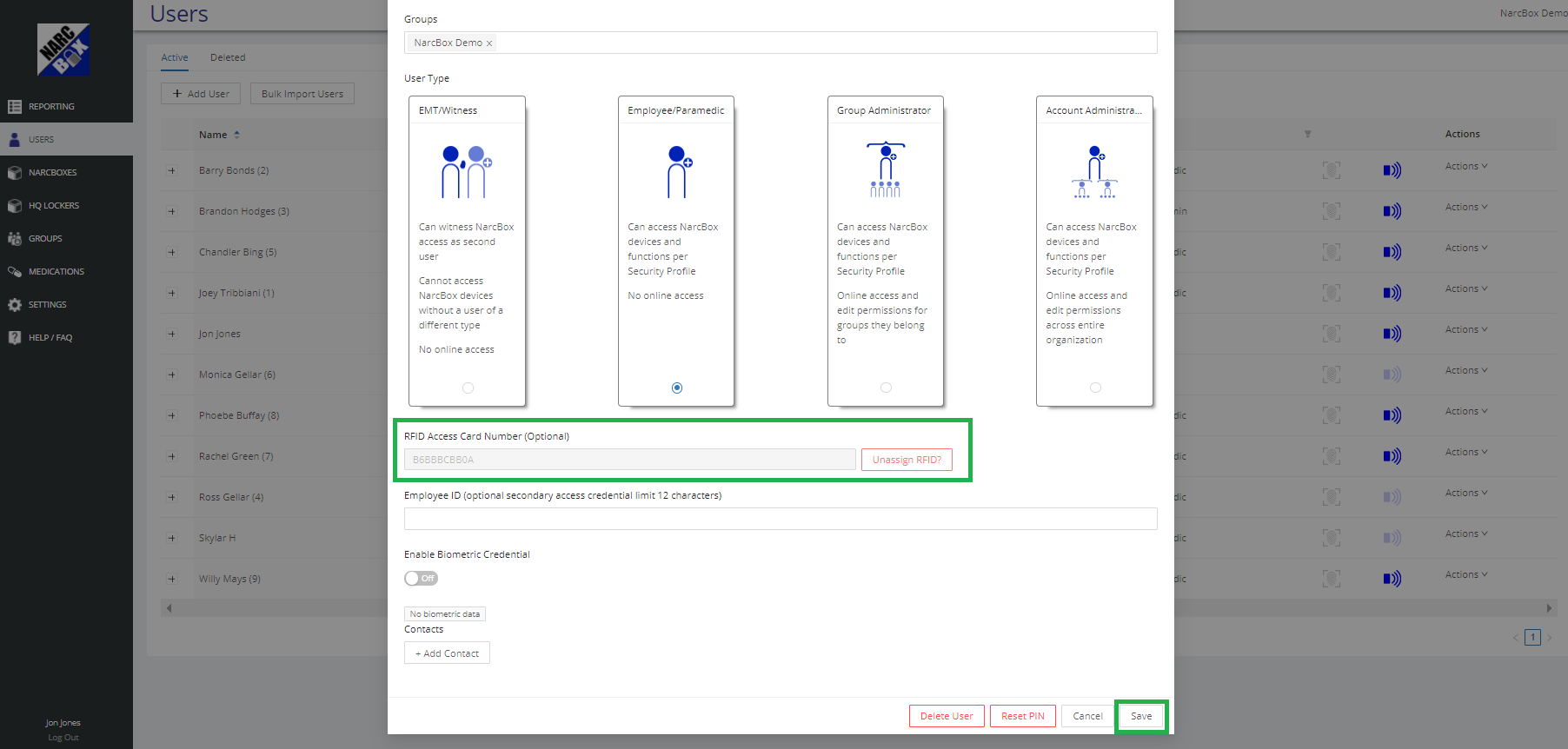Open Actions dropdown for Willy Mays
This screenshot has width=1568, height=749.
click(1466, 575)
